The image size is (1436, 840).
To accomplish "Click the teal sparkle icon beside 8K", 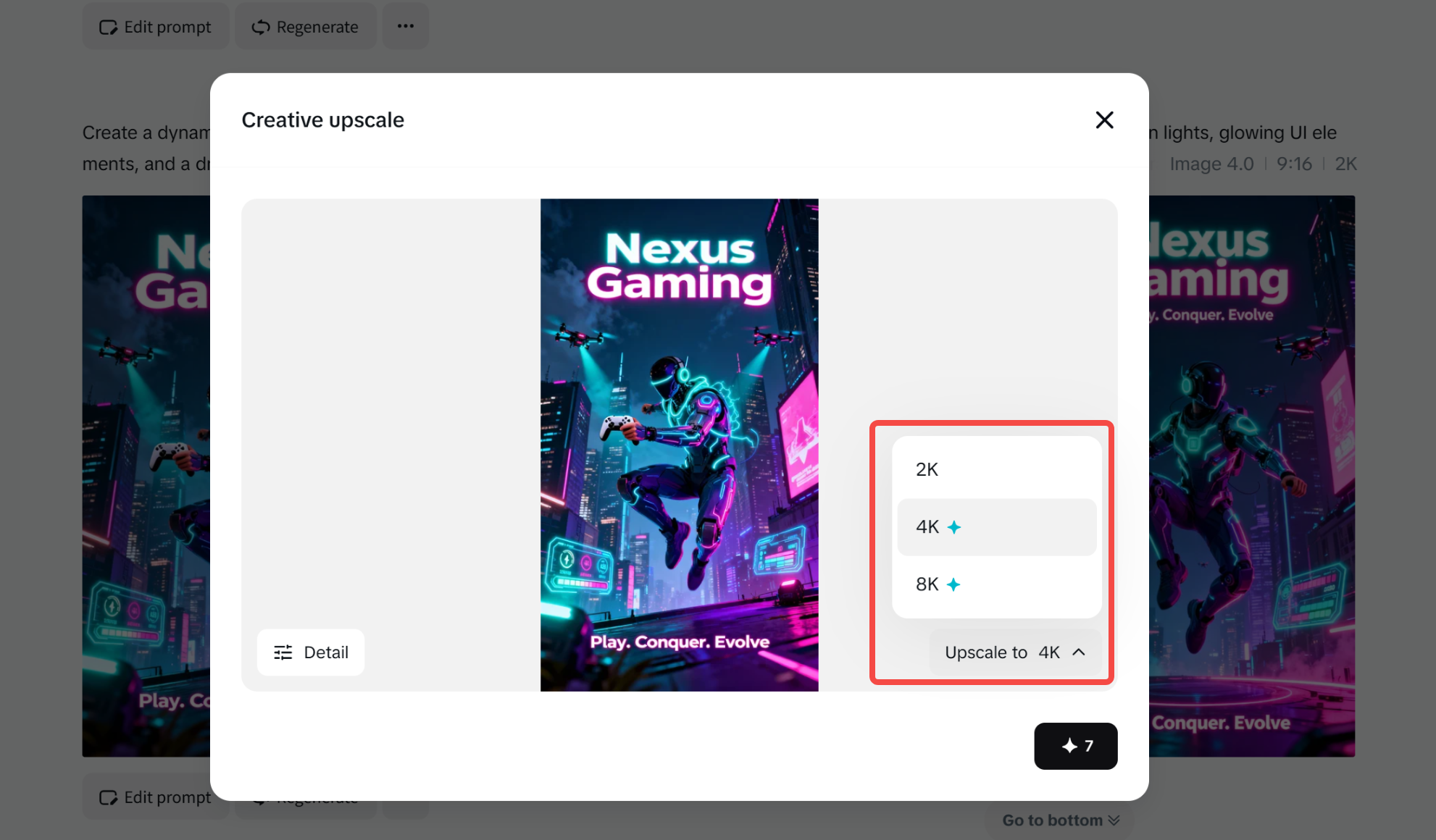I will 953,584.
